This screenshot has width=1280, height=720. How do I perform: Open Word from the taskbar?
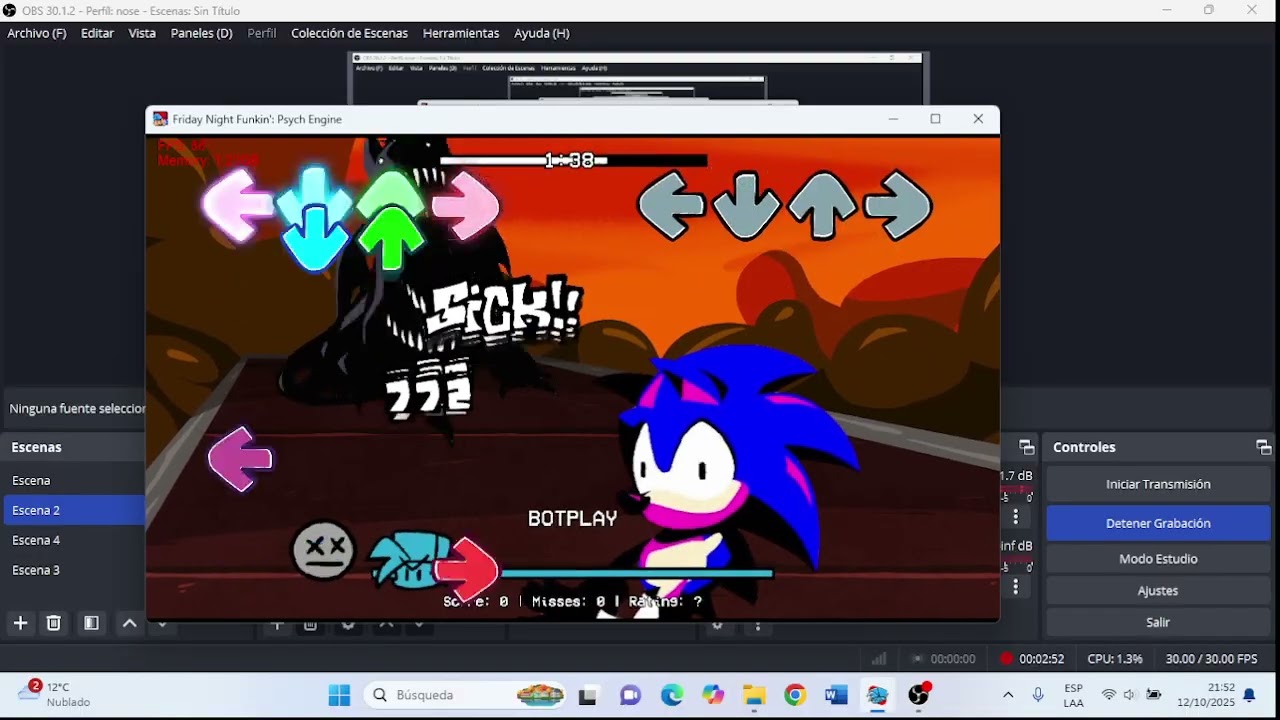pyautogui.click(x=837, y=695)
